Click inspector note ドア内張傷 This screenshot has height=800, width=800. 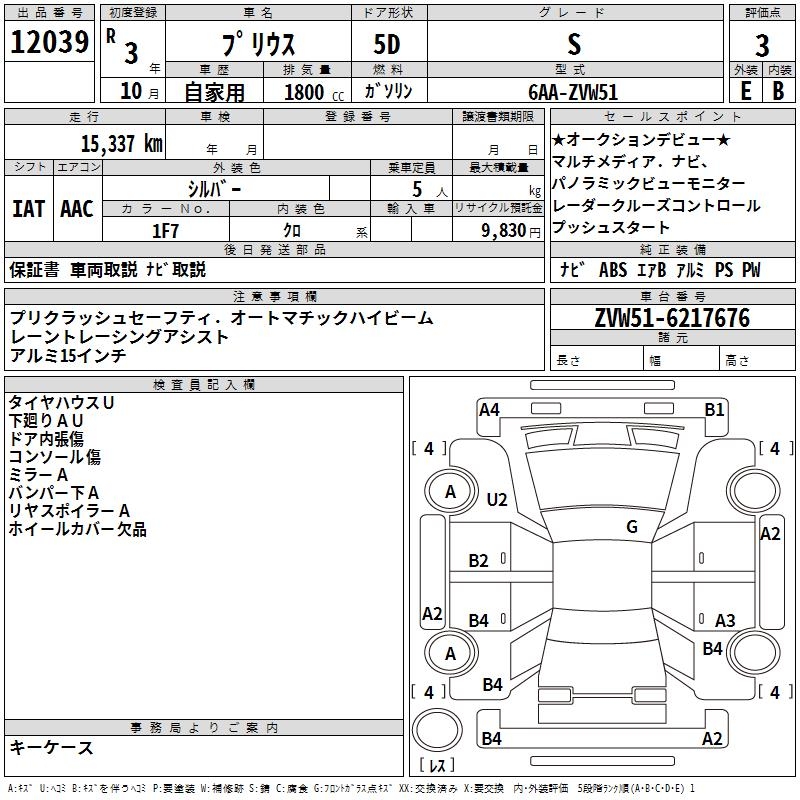(46, 439)
